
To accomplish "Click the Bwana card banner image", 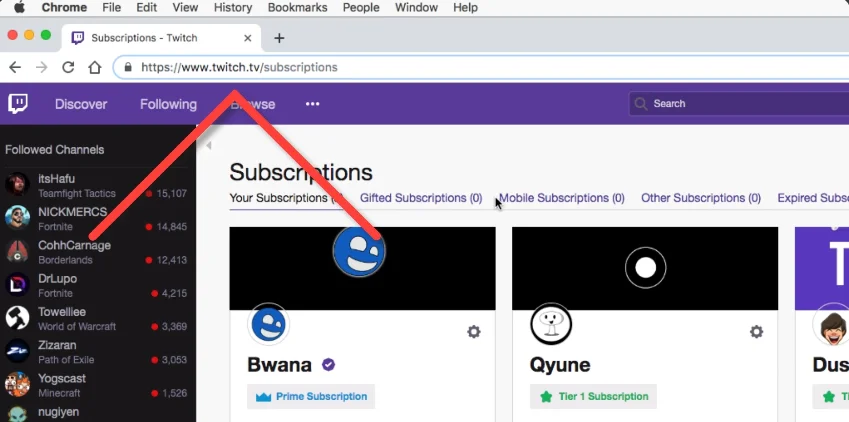I will 362,269.
